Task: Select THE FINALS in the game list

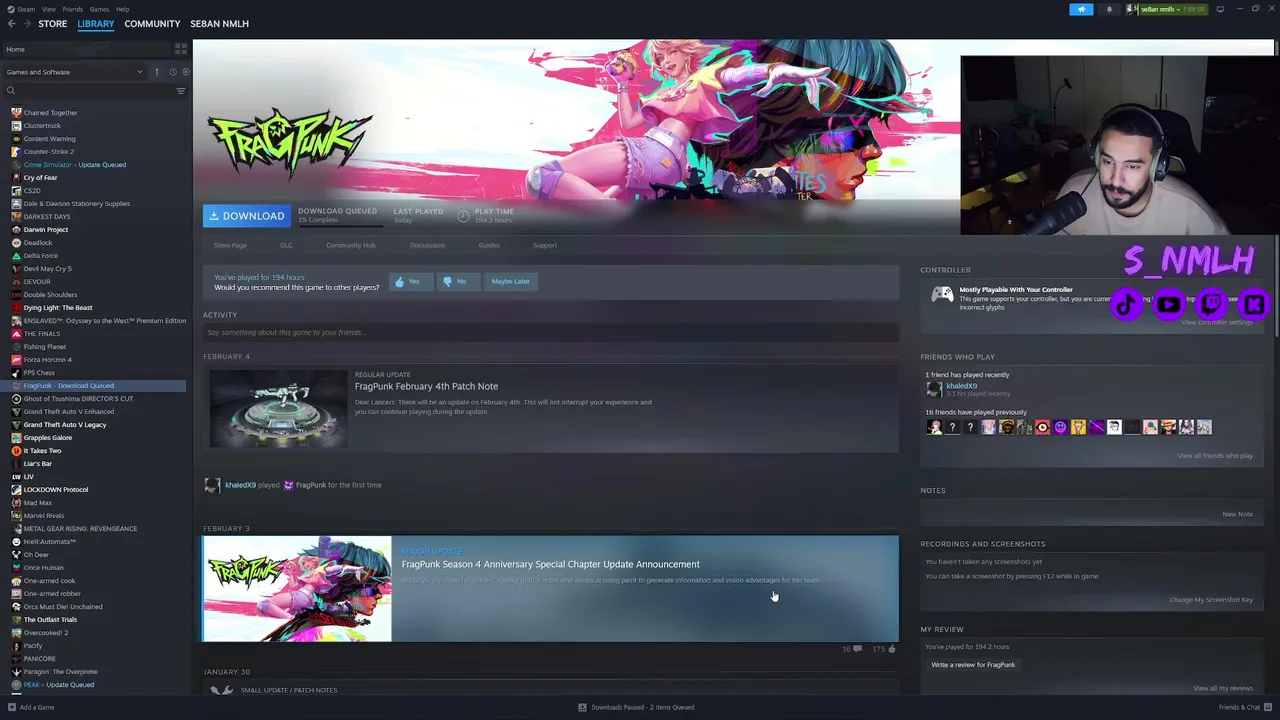Action: pyautogui.click(x=41, y=334)
